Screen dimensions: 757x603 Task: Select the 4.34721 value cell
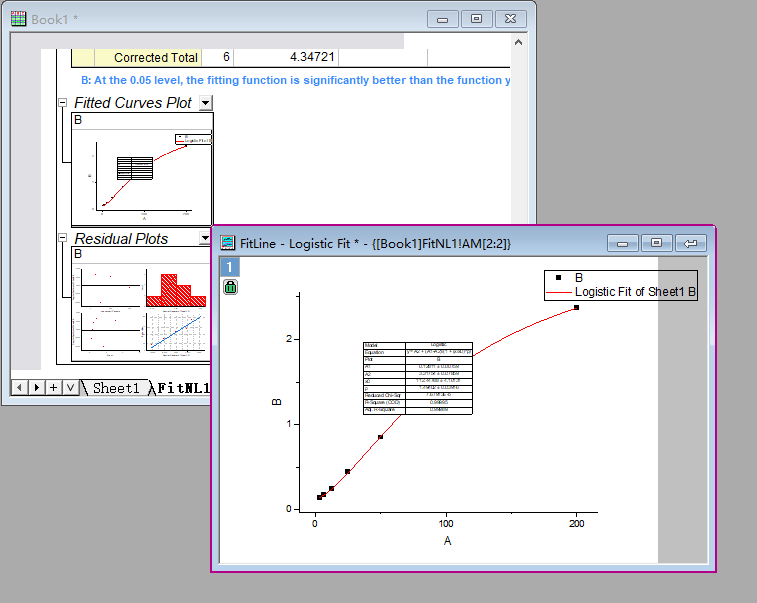point(286,57)
